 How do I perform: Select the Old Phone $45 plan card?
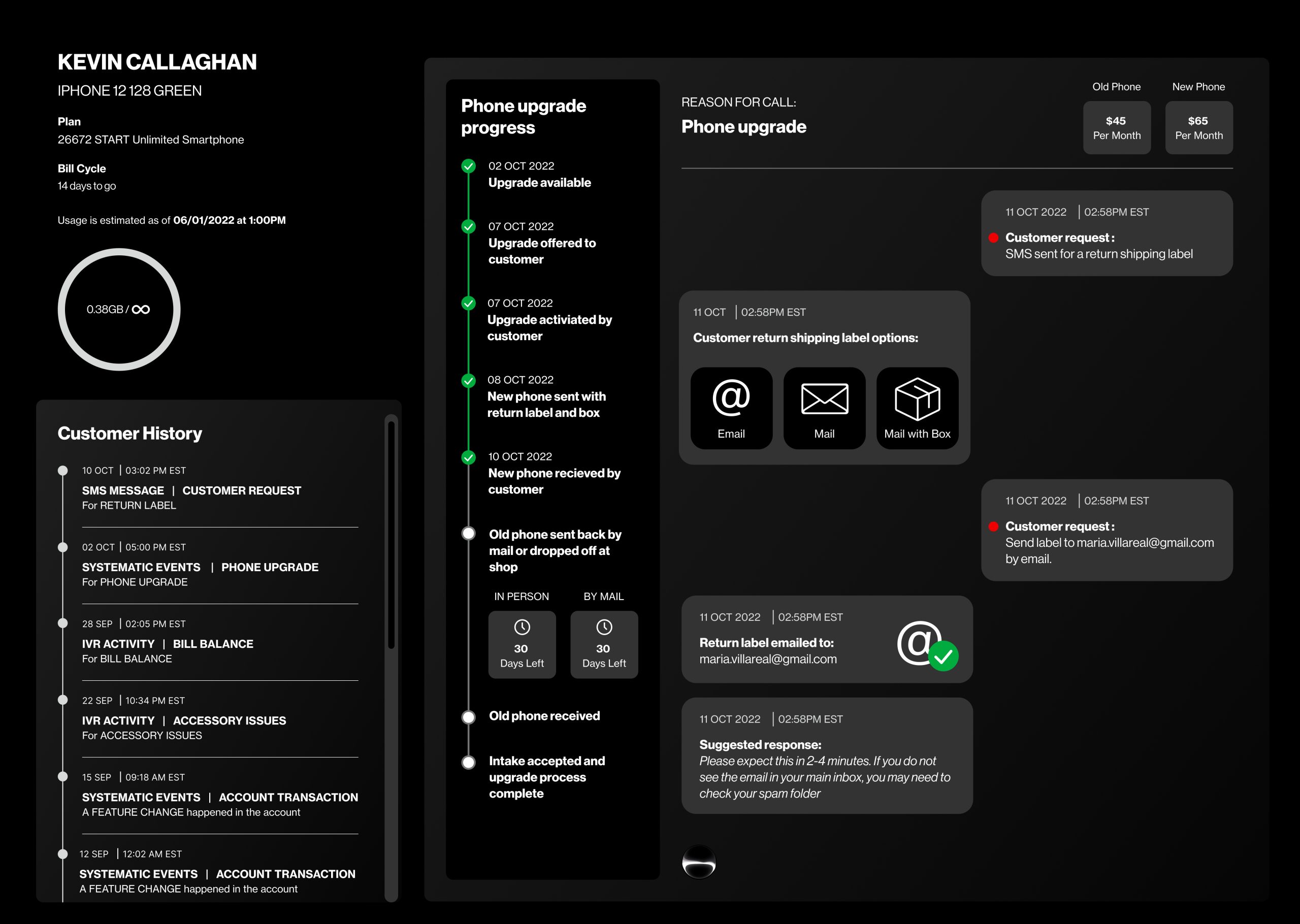[1116, 127]
